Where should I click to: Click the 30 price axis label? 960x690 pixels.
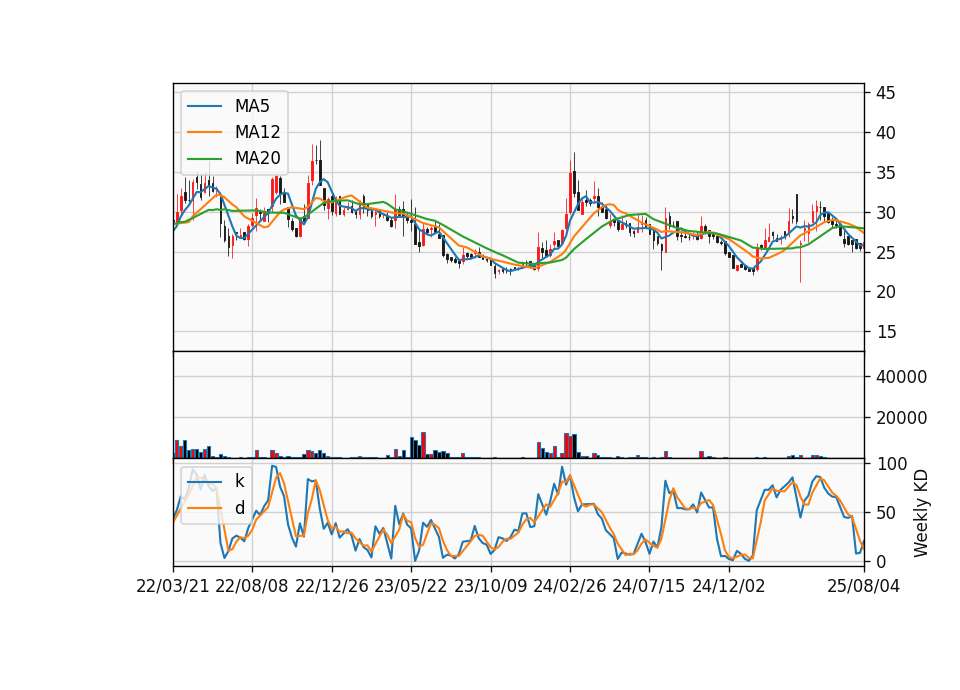[x=885, y=213]
